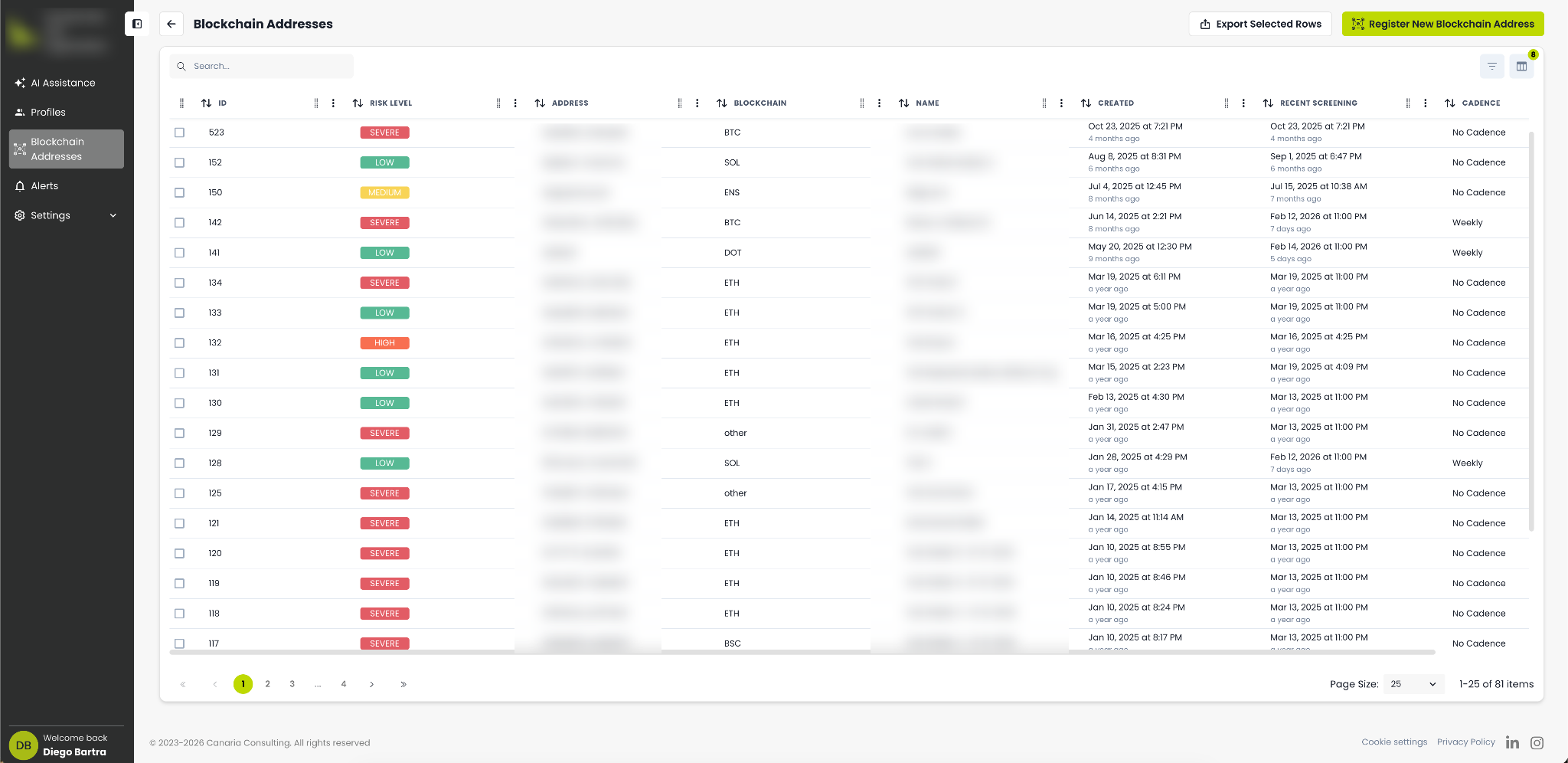Viewport: 1568px width, 763px height.
Task: Click the back arrow next to Blockchain Addresses
Action: (x=171, y=24)
